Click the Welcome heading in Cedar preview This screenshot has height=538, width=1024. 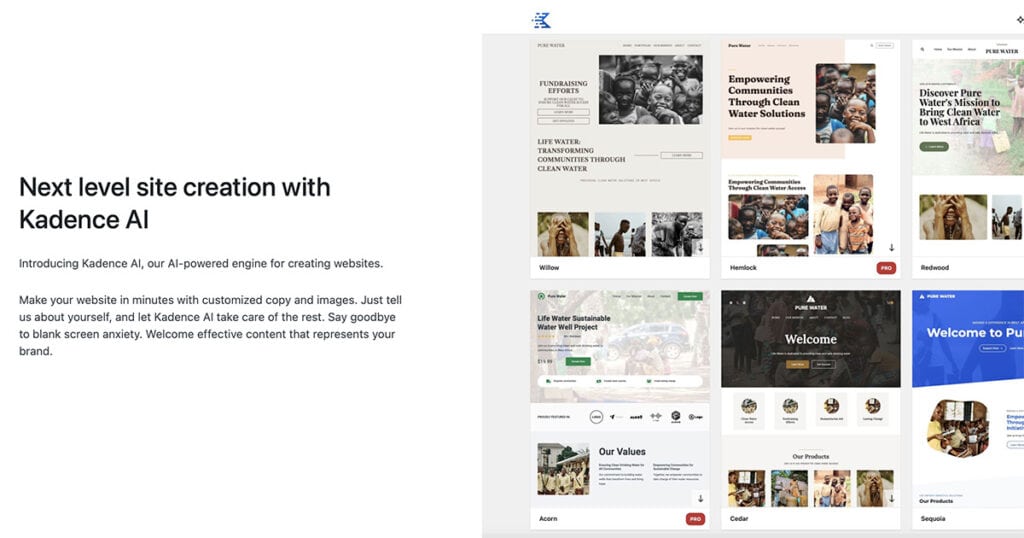810,339
